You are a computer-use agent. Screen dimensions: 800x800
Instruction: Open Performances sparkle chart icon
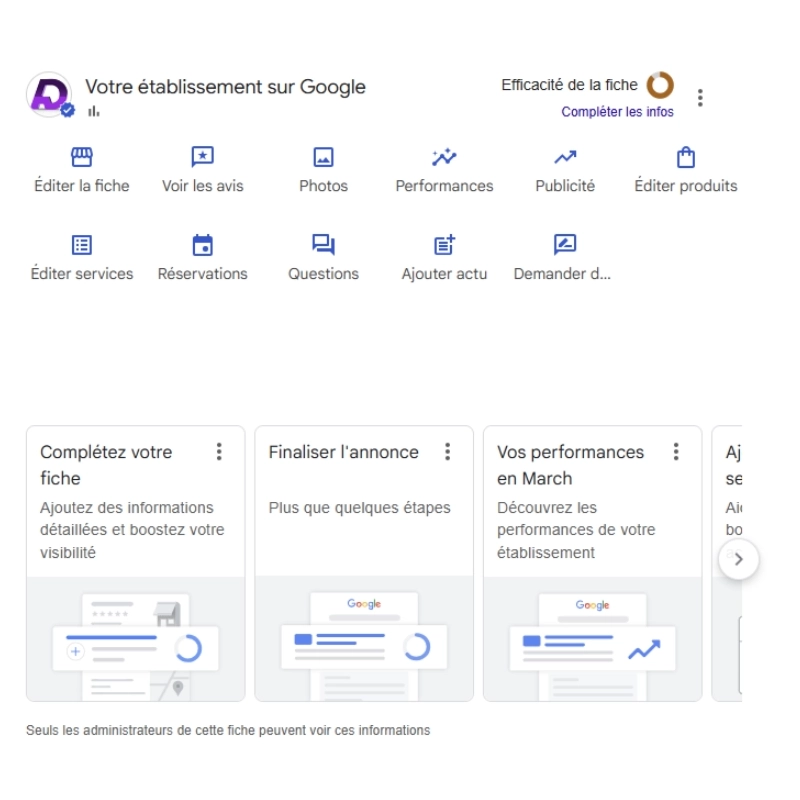pyautogui.click(x=444, y=157)
